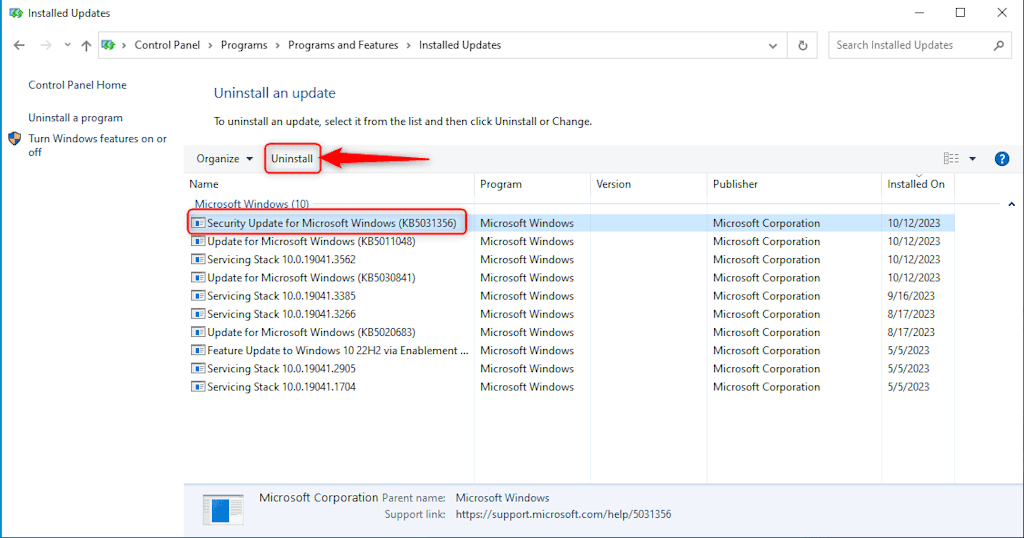Click the KB5031356 update row icon

(198, 223)
